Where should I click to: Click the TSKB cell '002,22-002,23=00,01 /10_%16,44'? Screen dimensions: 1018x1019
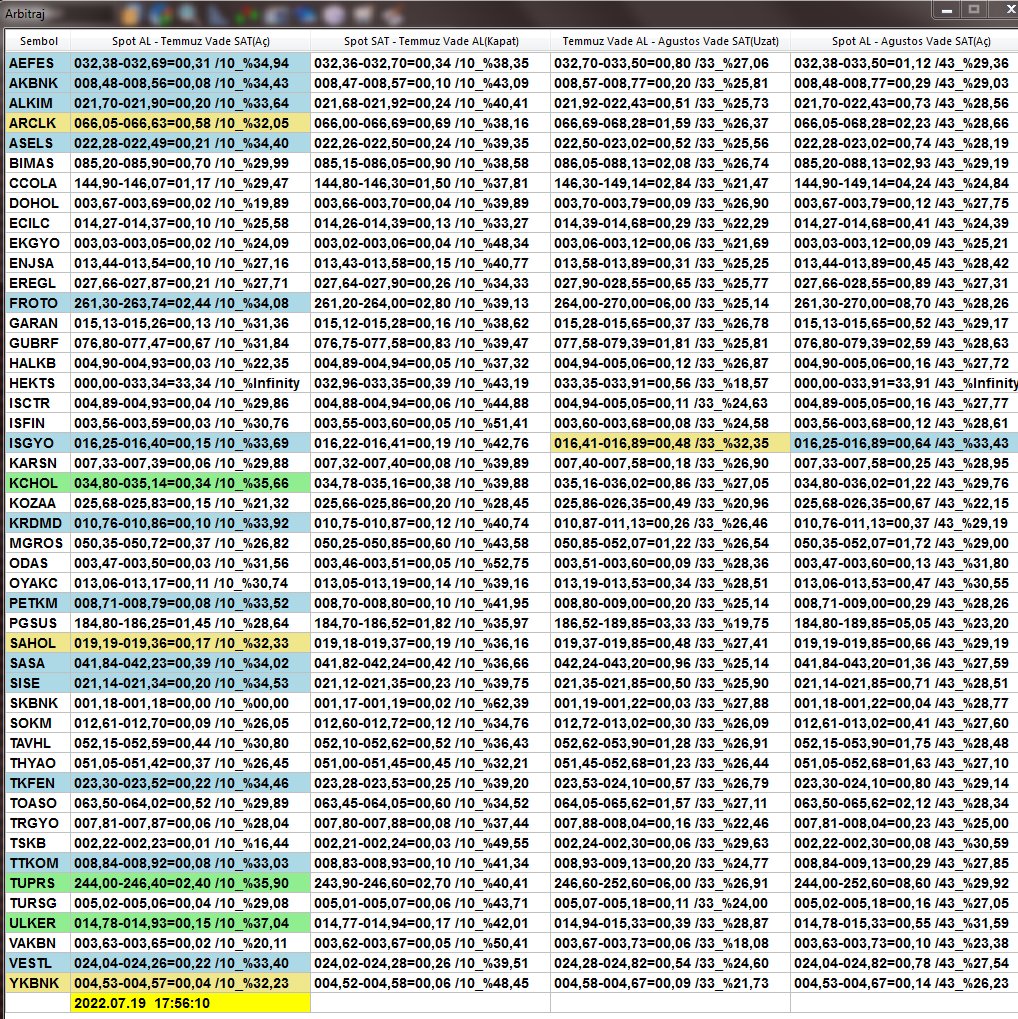click(x=190, y=844)
